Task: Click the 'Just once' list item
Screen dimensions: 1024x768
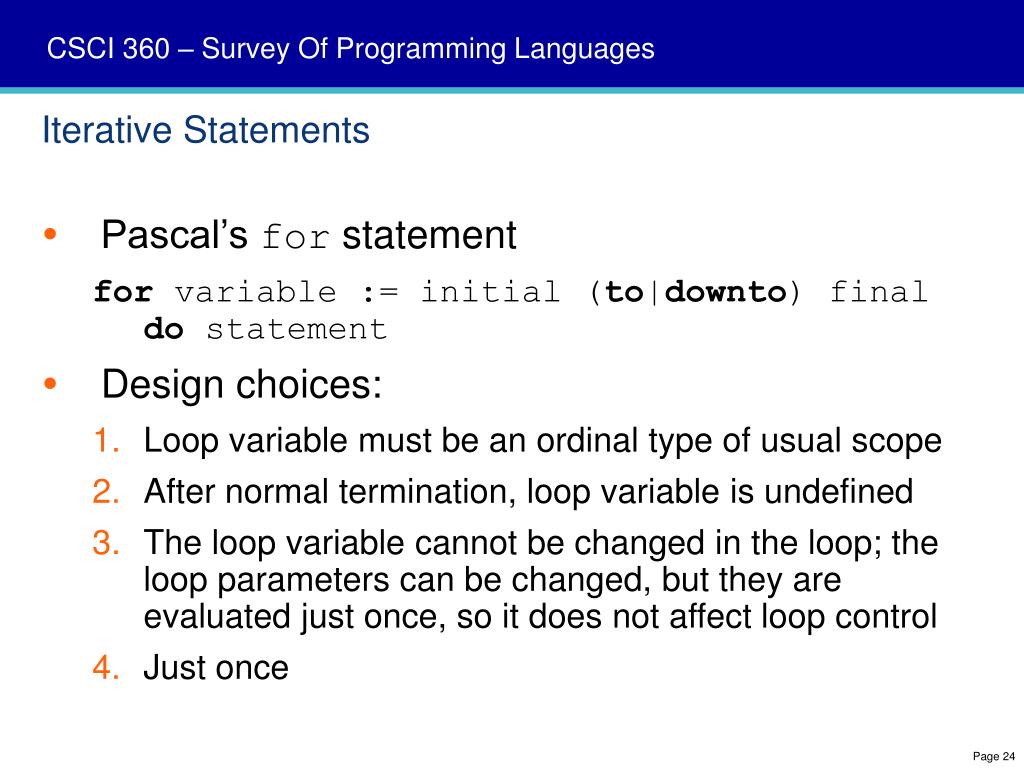Action: [216, 667]
